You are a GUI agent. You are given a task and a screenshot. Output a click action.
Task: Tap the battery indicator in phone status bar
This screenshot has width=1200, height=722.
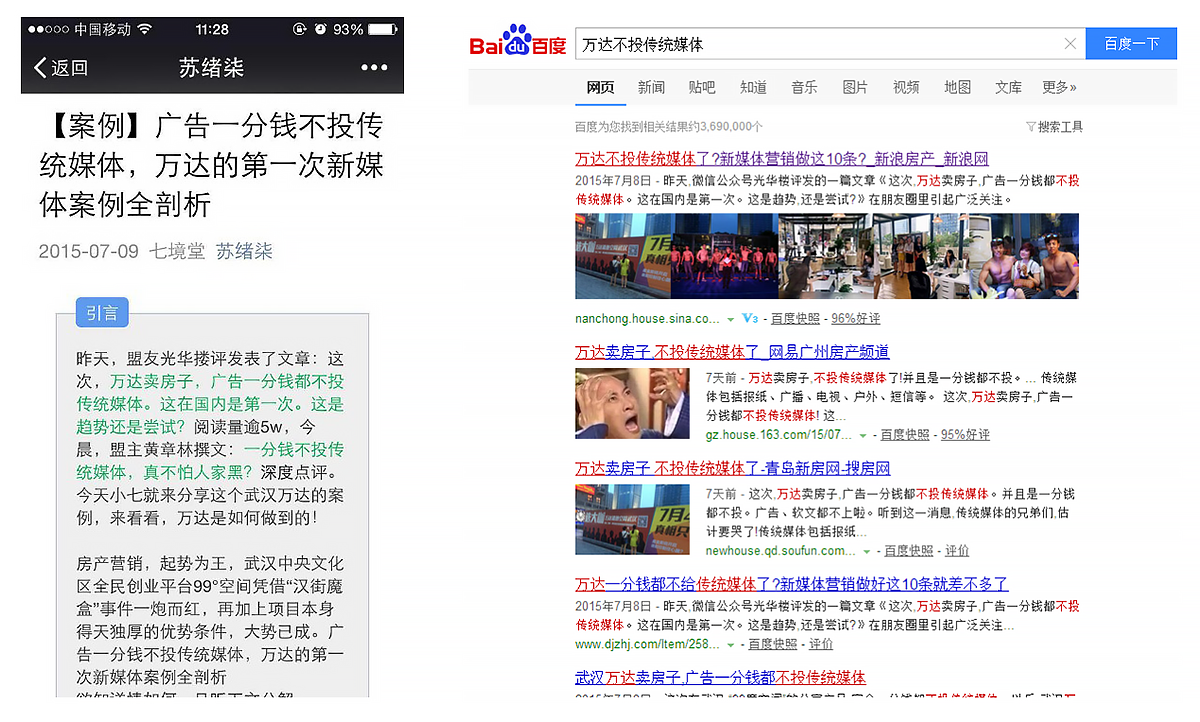(x=382, y=30)
